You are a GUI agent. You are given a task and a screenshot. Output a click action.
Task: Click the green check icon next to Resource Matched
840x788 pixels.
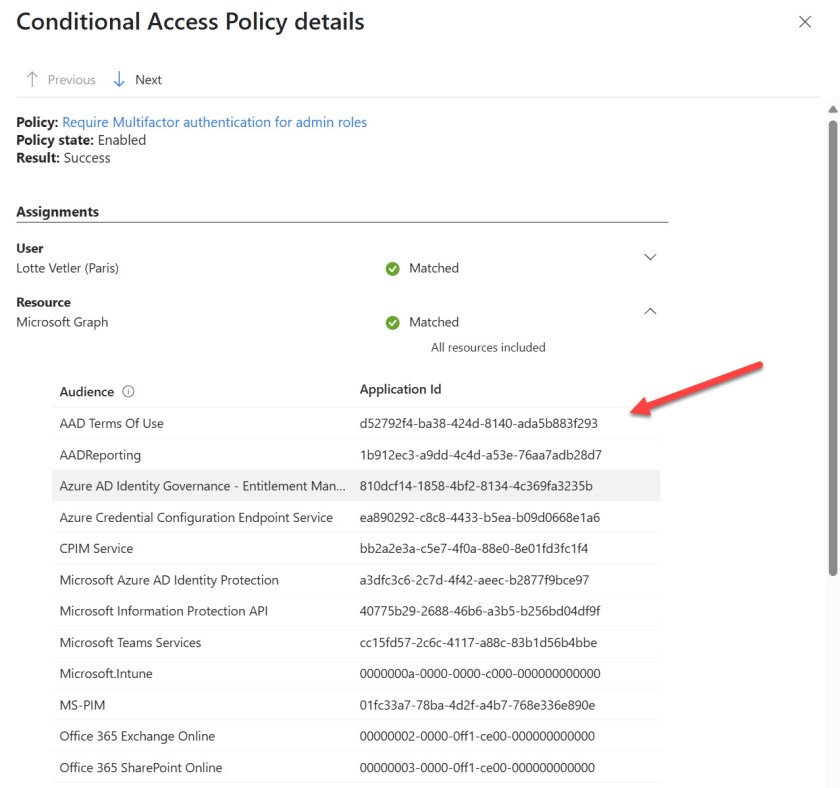click(393, 322)
